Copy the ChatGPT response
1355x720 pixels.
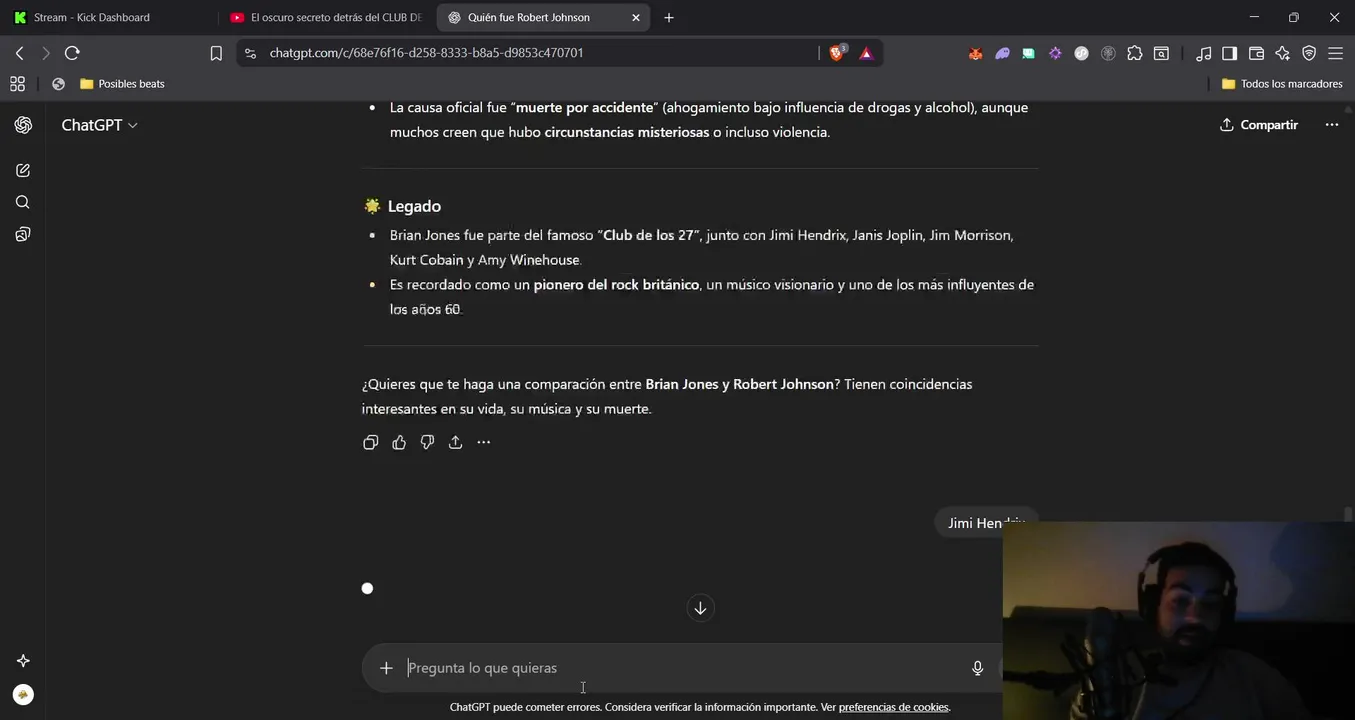pos(371,442)
